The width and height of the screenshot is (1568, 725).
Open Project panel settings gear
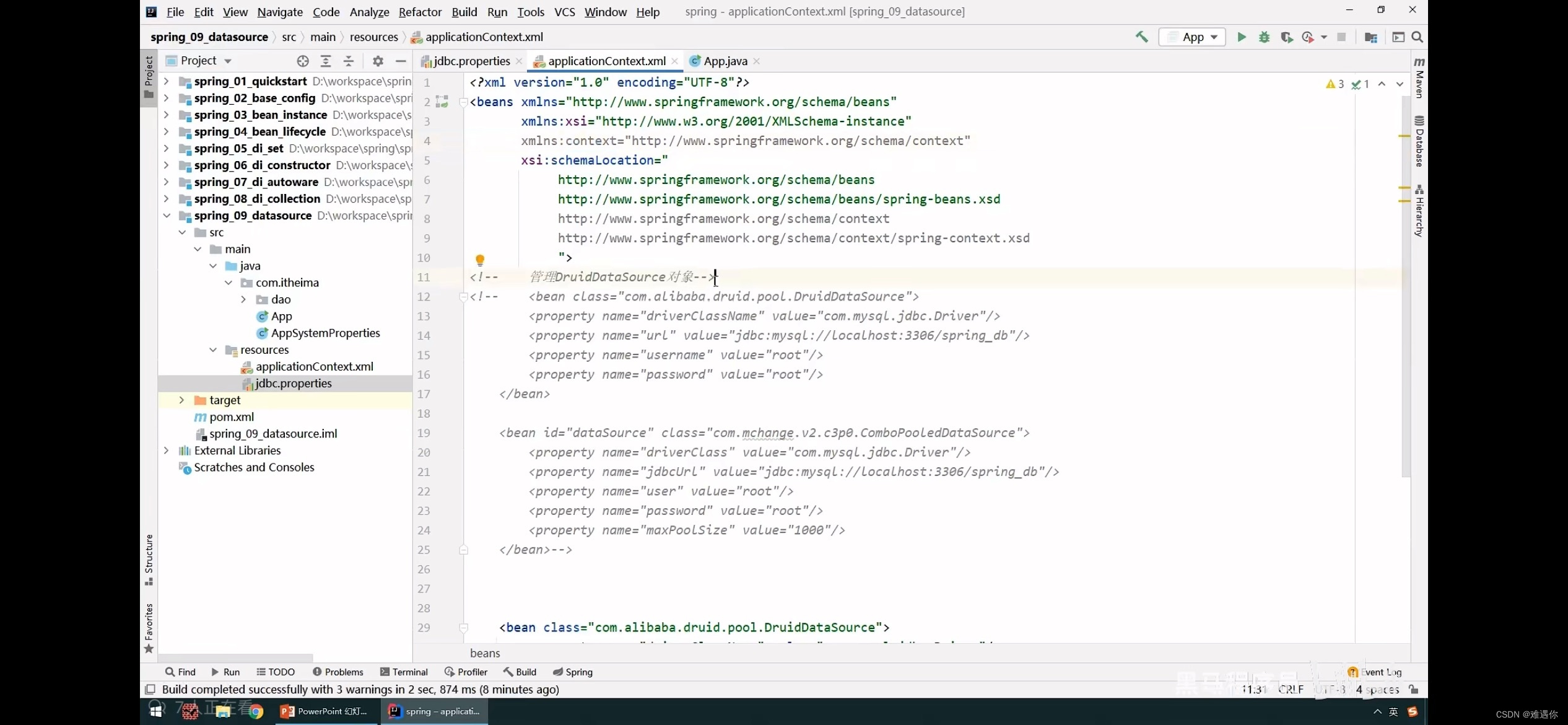tap(378, 61)
